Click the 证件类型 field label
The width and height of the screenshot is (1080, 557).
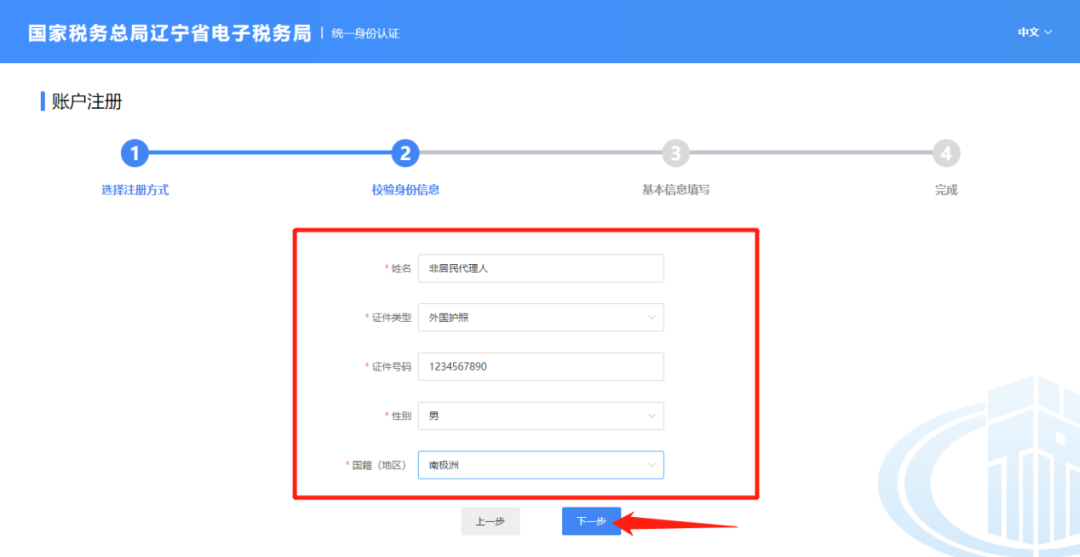391,317
